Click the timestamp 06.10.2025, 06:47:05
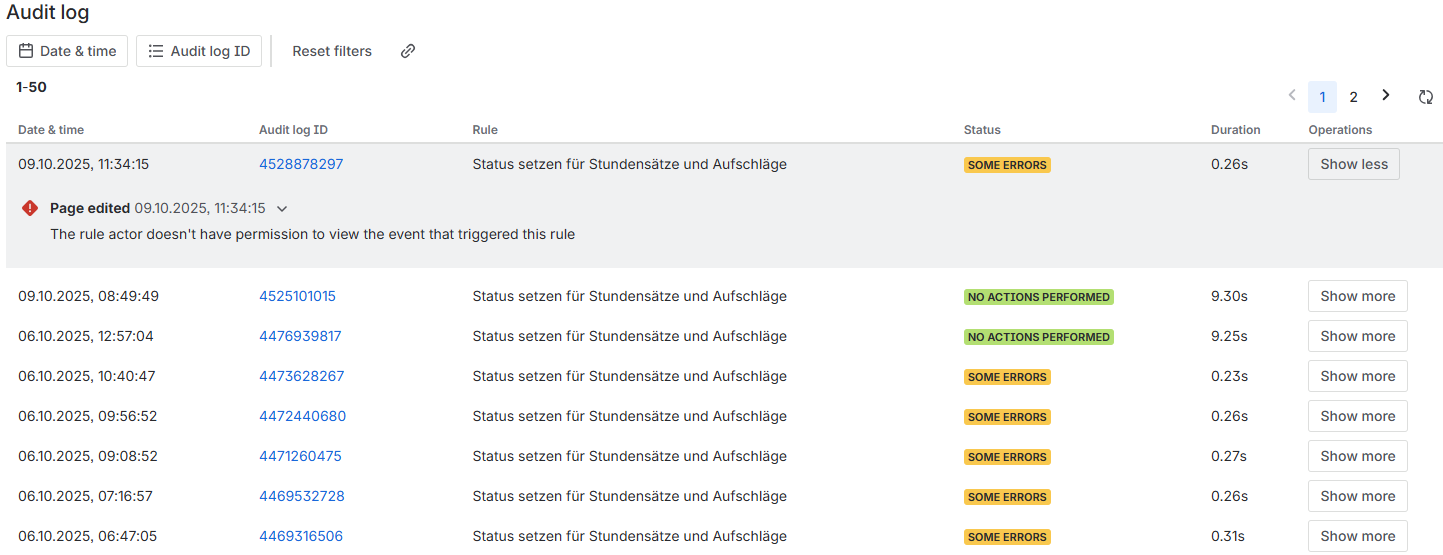This screenshot has height=555, width=1443. 87,536
